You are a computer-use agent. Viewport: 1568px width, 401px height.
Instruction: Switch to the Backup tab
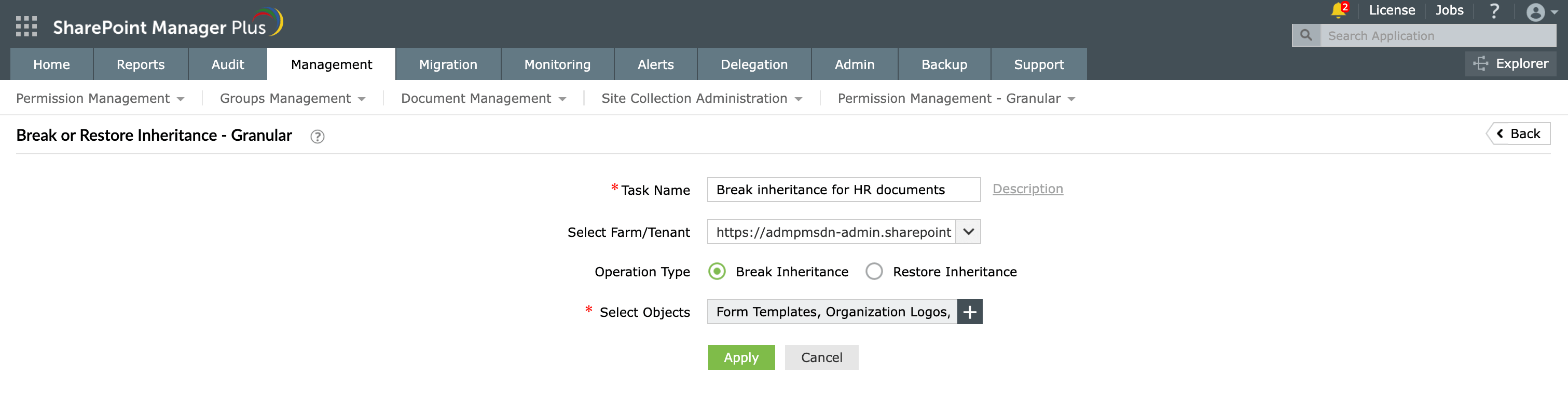[944, 64]
